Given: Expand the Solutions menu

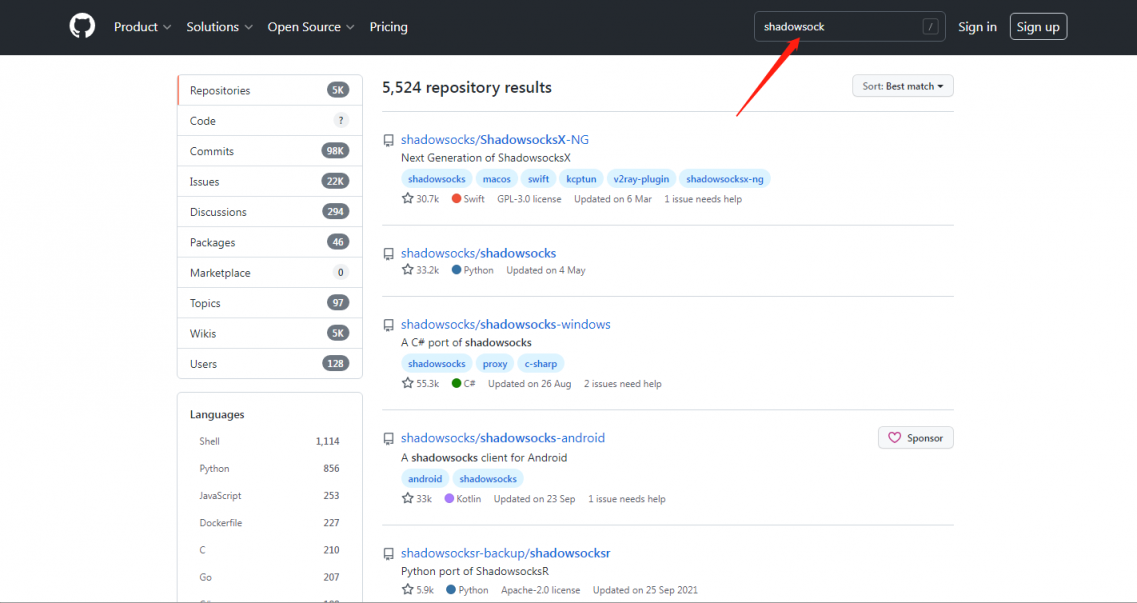Looking at the screenshot, I should (219, 27).
